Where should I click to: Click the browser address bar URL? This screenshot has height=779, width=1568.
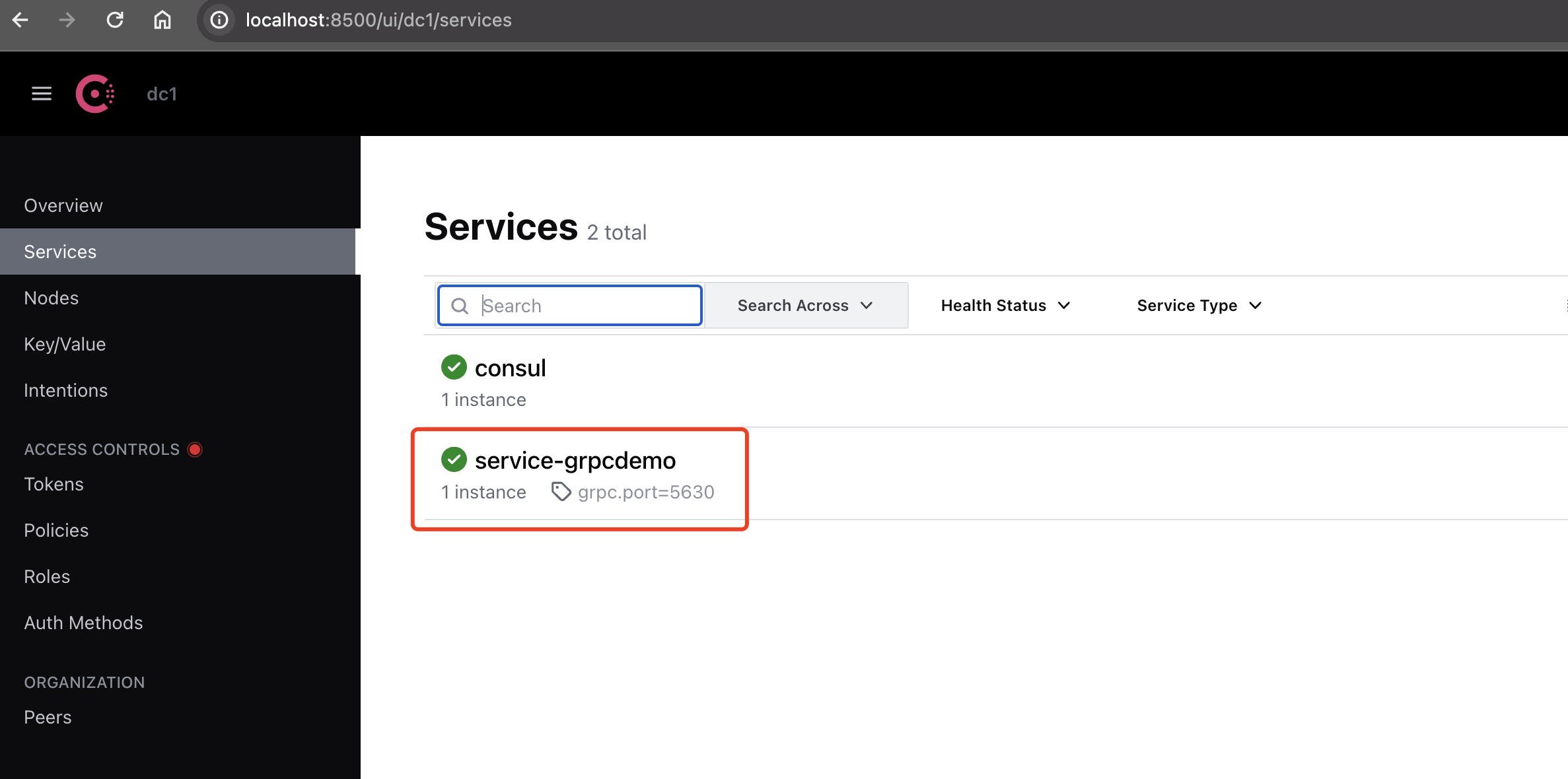[378, 20]
